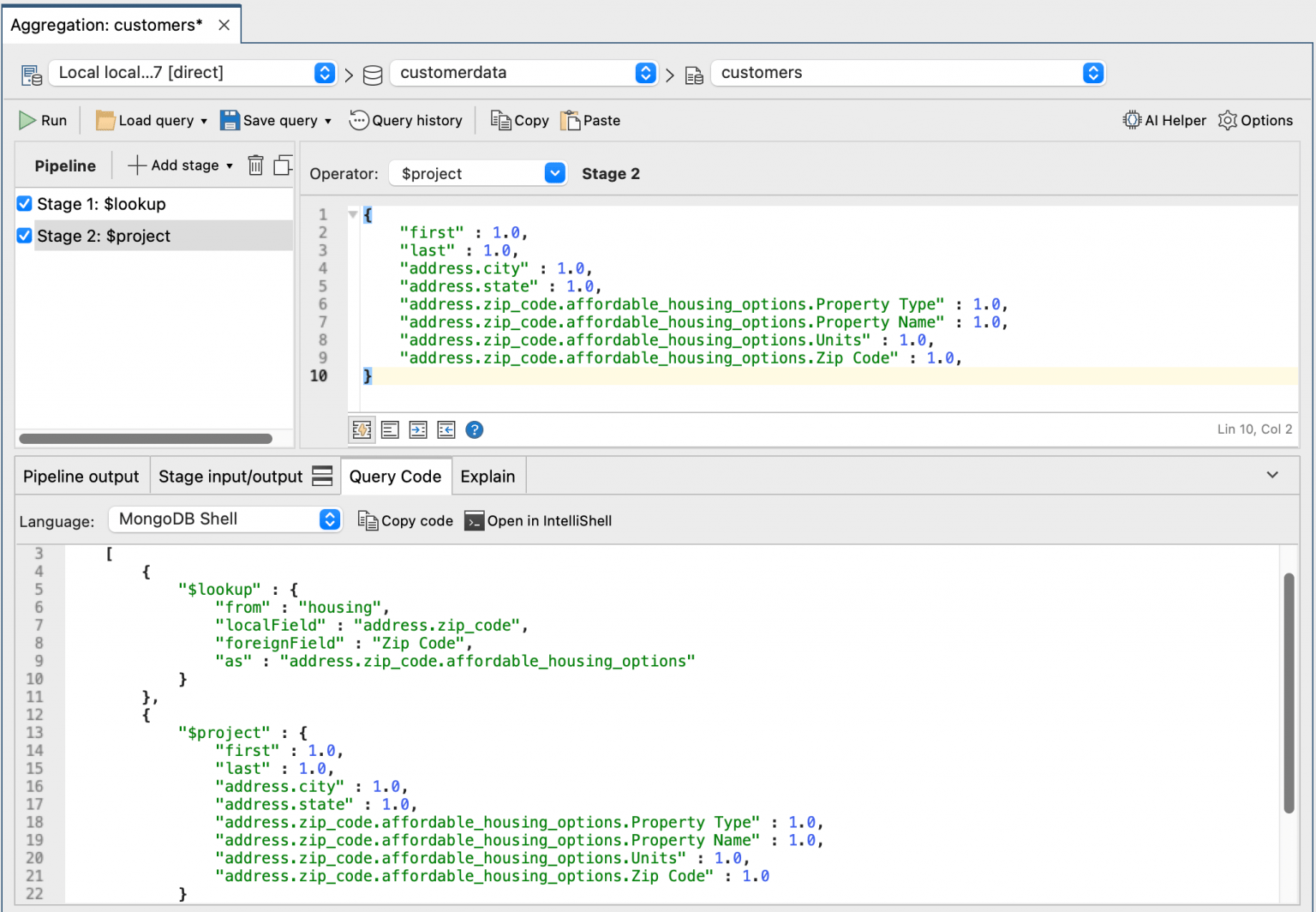Uncheck Stage 2: $project
The image size is (1316, 912).
point(23,236)
